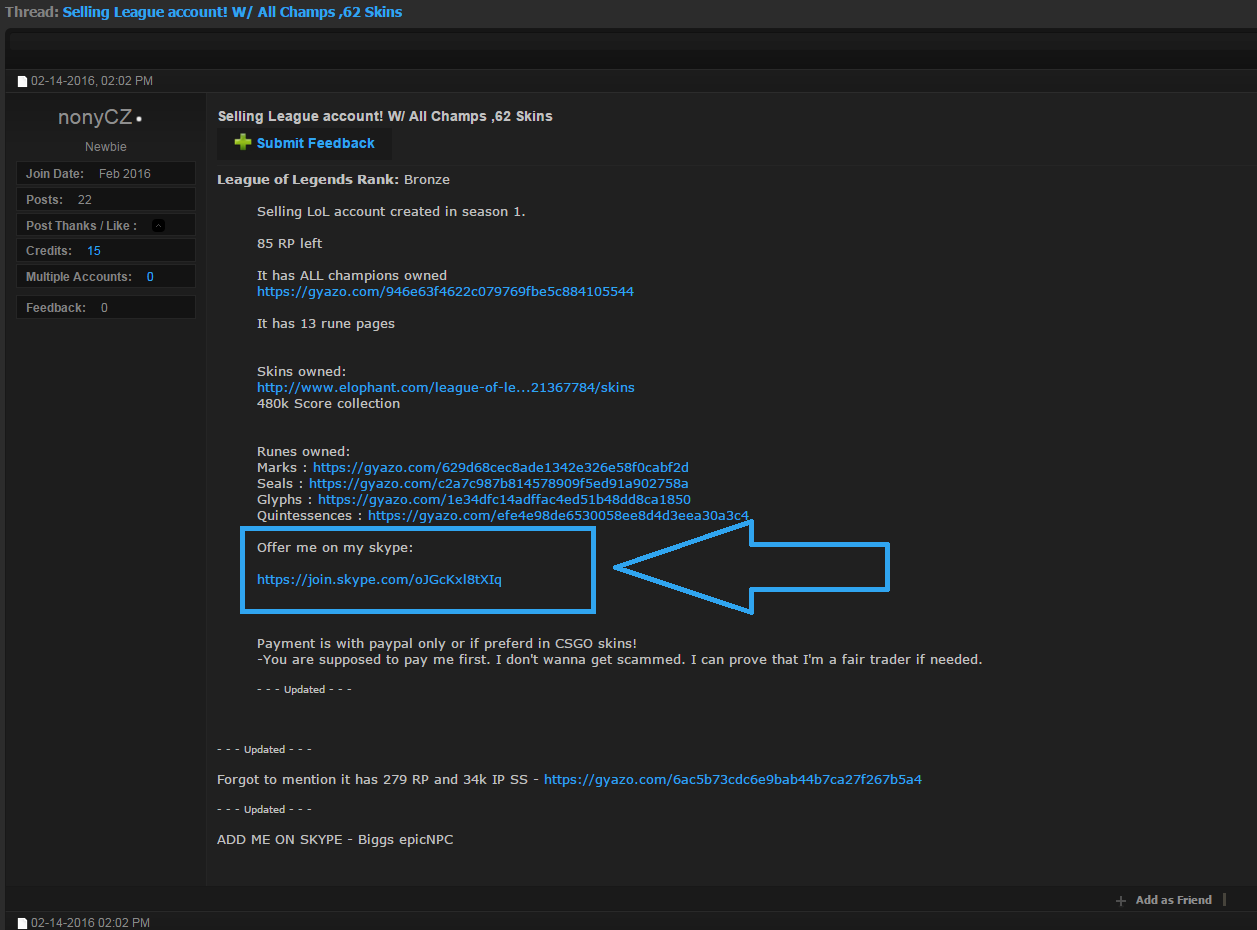Click bottom post document icon at 02-14-2016 02:02 PM
Image resolution: width=1257 pixels, height=930 pixels.
22,923
